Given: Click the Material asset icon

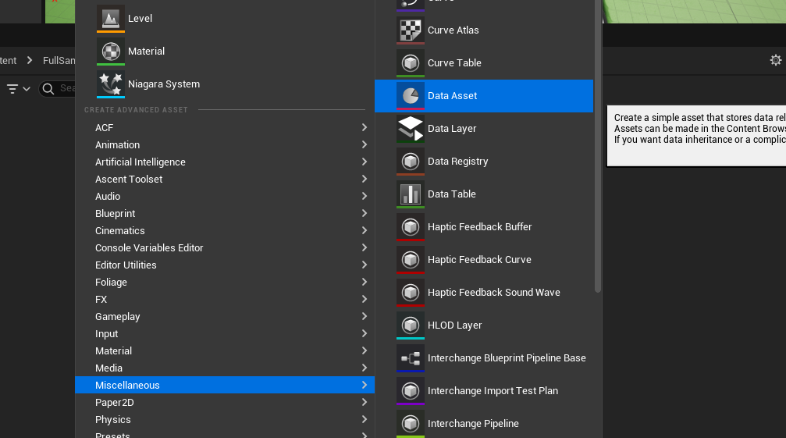Looking at the screenshot, I should (x=110, y=51).
